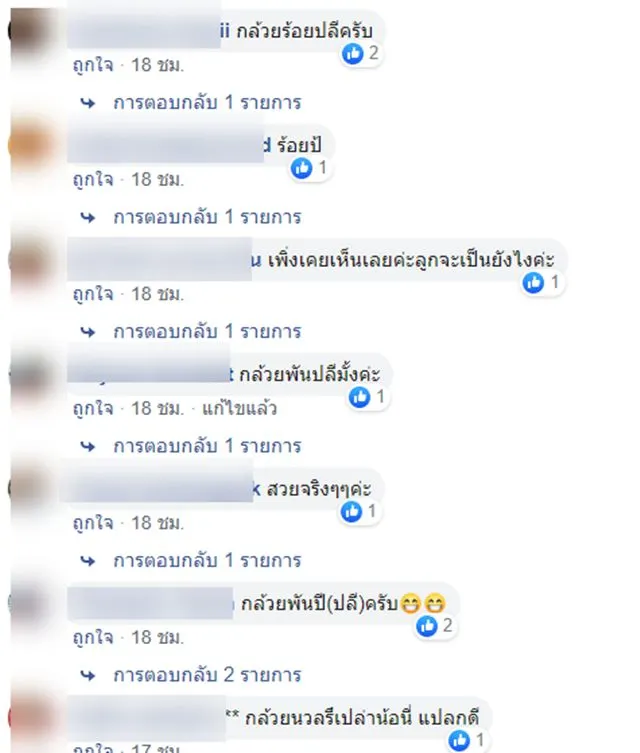640x753 pixels.
Task: Click like reaction on กล้วยพันปลีมั้งค่ะ comment
Action: (x=359, y=397)
